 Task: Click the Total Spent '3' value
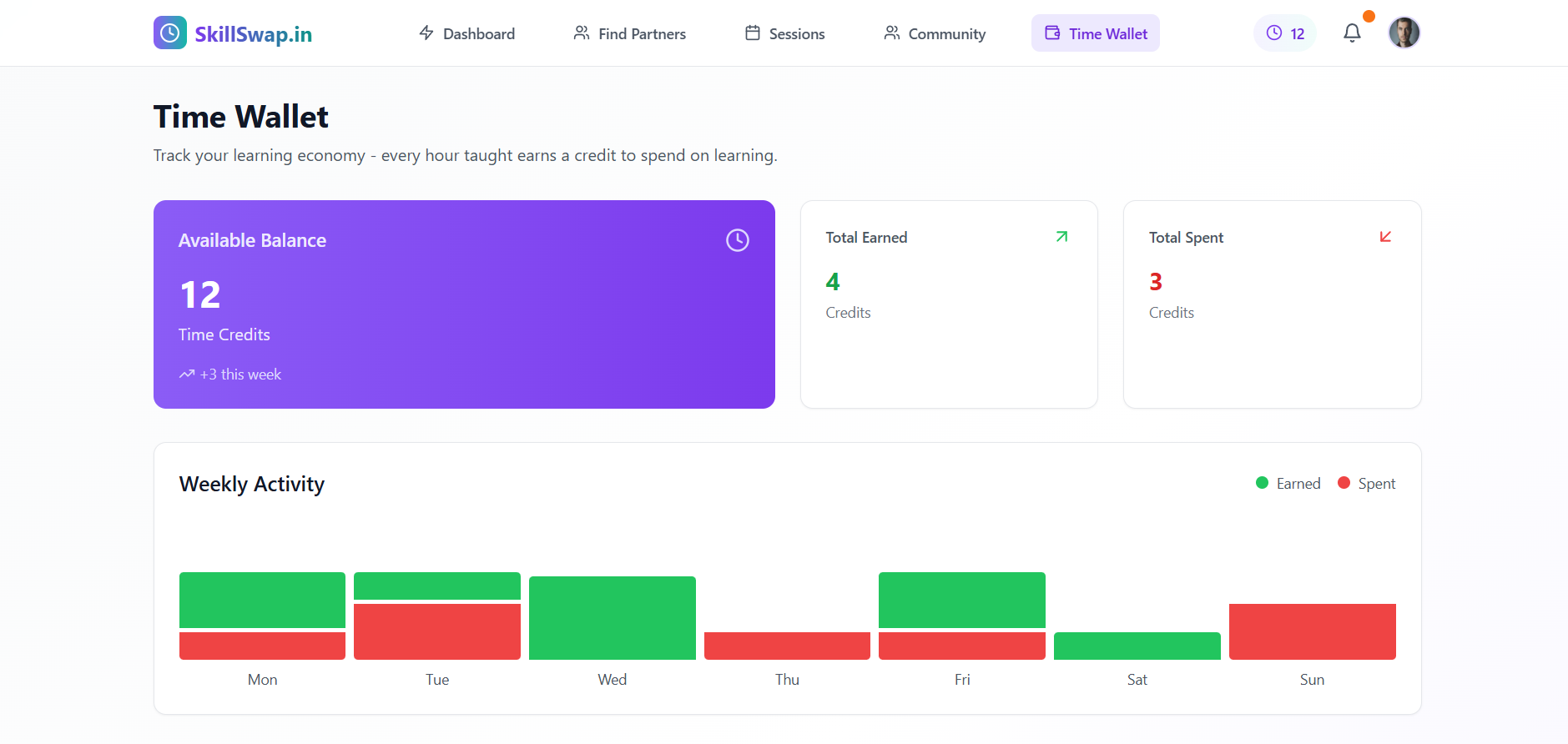pos(1156,282)
